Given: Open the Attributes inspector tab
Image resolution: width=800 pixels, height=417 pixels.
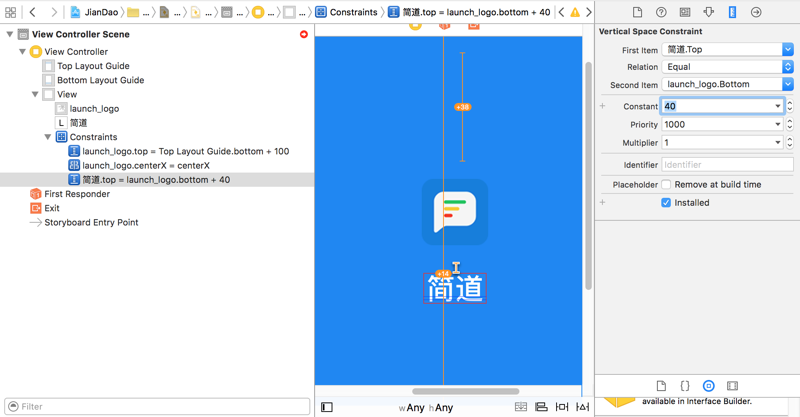Looking at the screenshot, I should tap(709, 12).
